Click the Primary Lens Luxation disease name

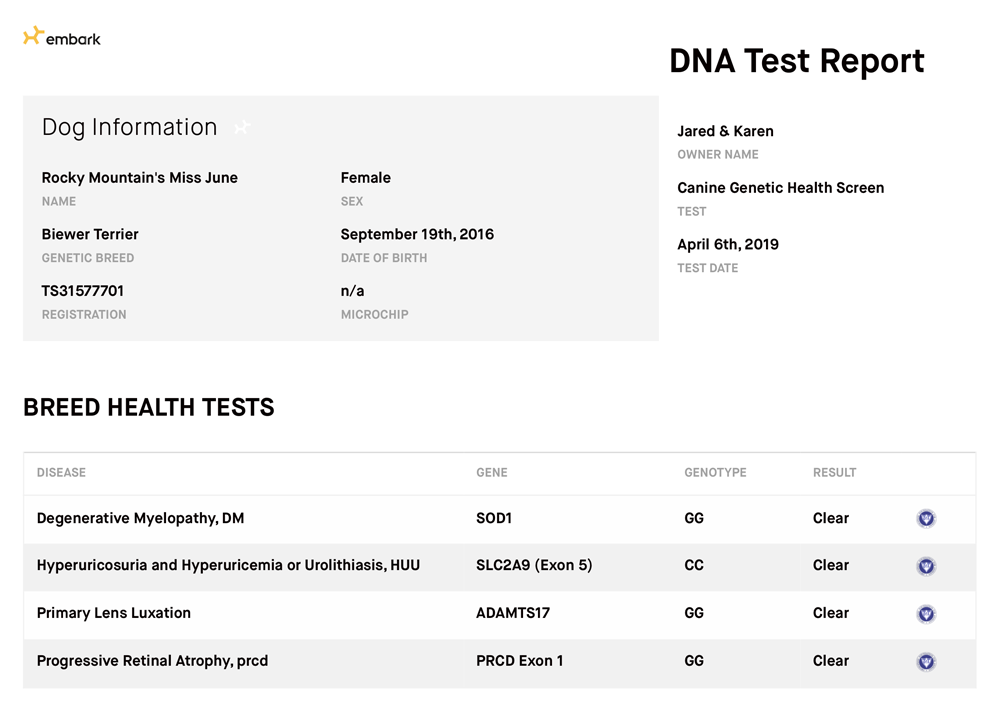point(113,614)
